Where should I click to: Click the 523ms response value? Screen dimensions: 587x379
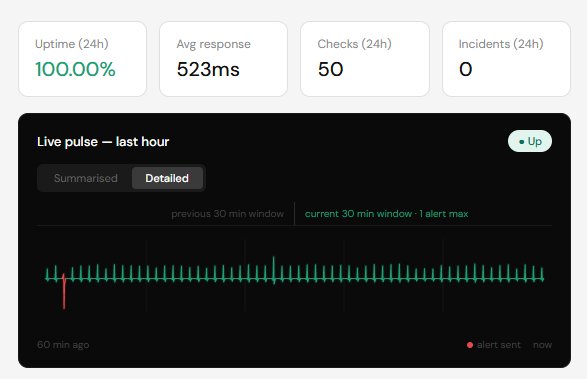[208, 69]
